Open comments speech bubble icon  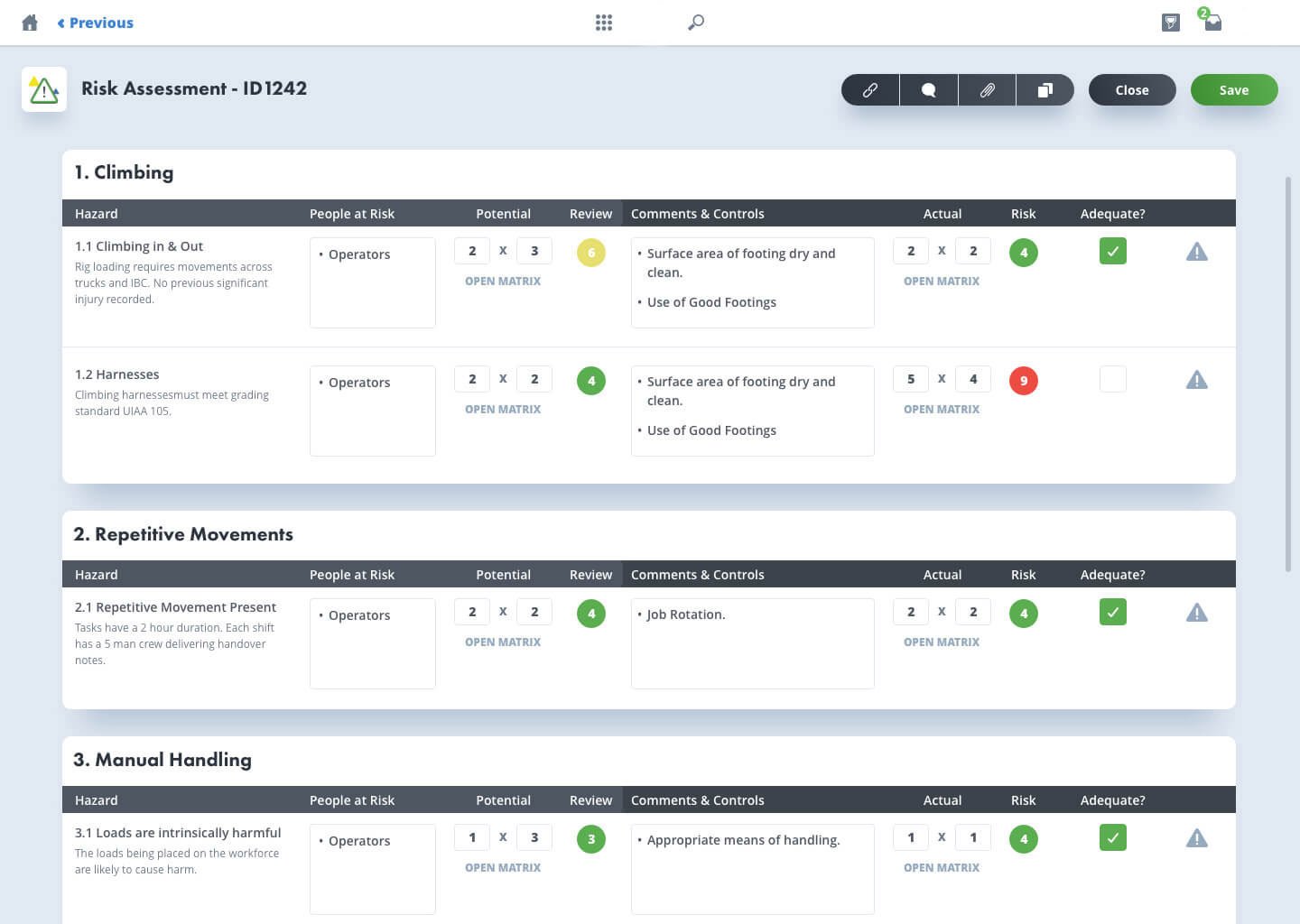[929, 90]
